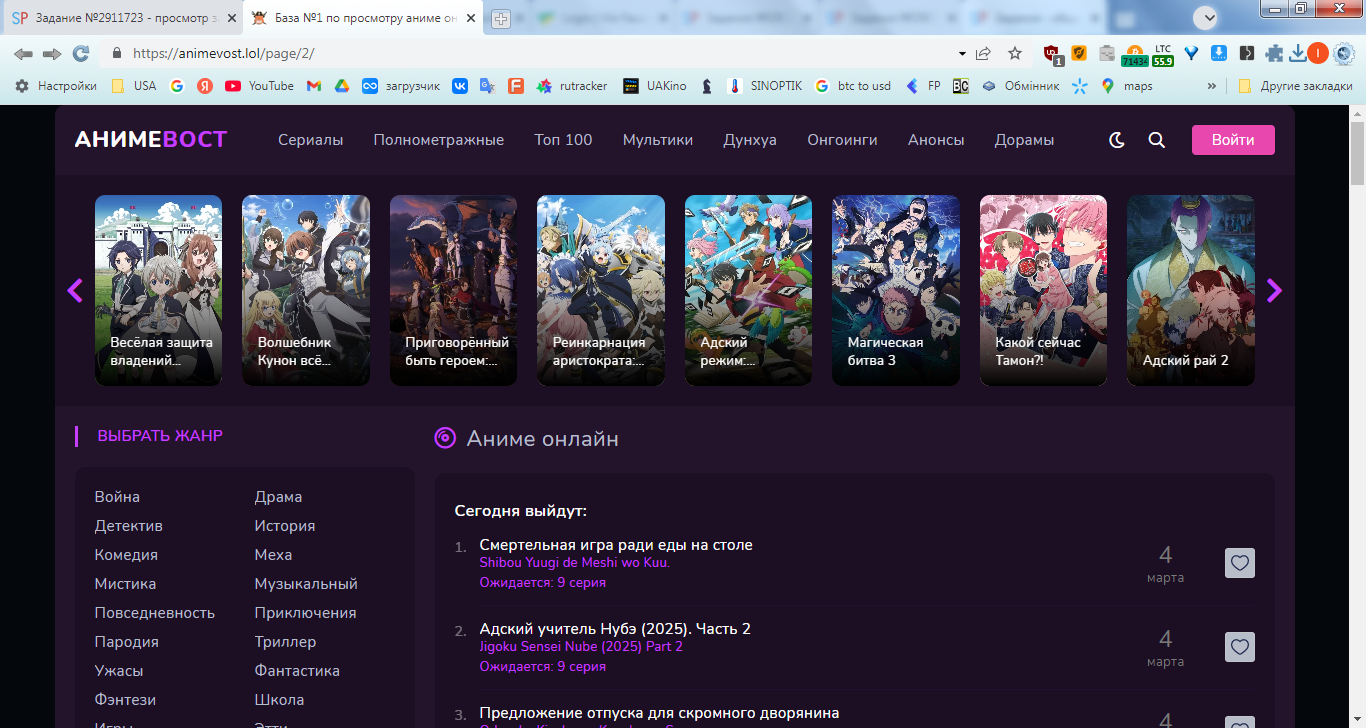The image size is (1366, 728).
Task: Open the Адский рай 2 poster
Action: (1191, 290)
